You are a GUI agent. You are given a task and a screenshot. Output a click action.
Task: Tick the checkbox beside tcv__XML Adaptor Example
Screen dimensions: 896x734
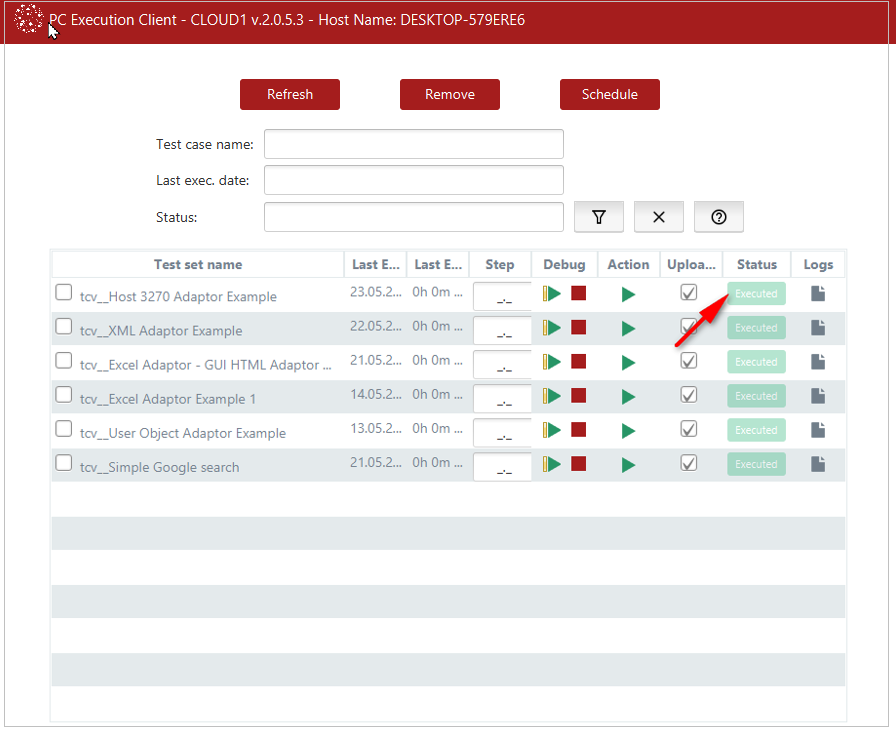pyautogui.click(x=64, y=327)
